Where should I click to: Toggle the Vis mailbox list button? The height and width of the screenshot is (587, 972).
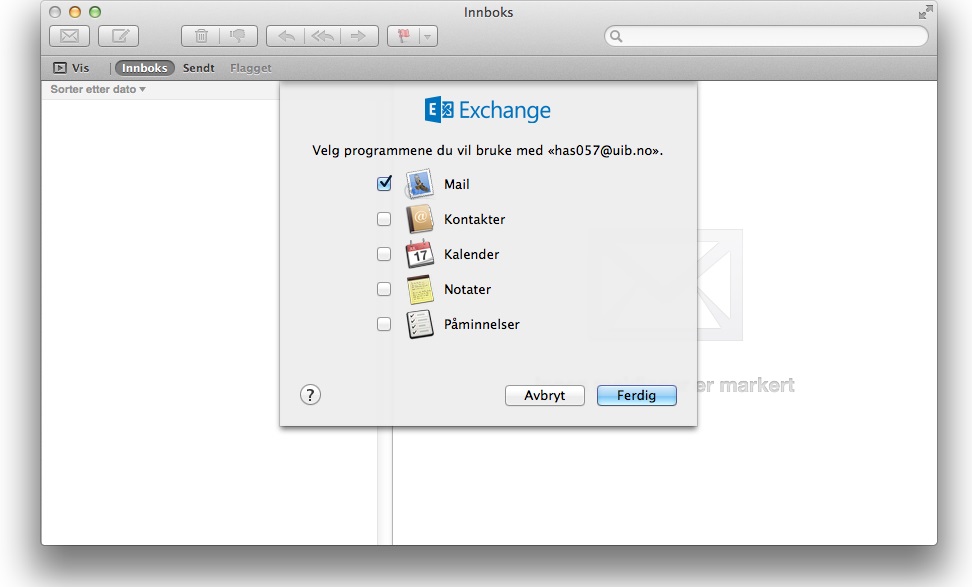click(70, 68)
